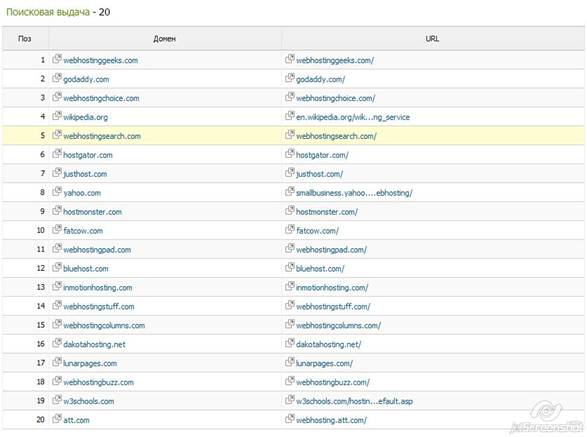Click external-link icon beside hostgator.com domain
This screenshot has height=437, width=587.
point(57,154)
